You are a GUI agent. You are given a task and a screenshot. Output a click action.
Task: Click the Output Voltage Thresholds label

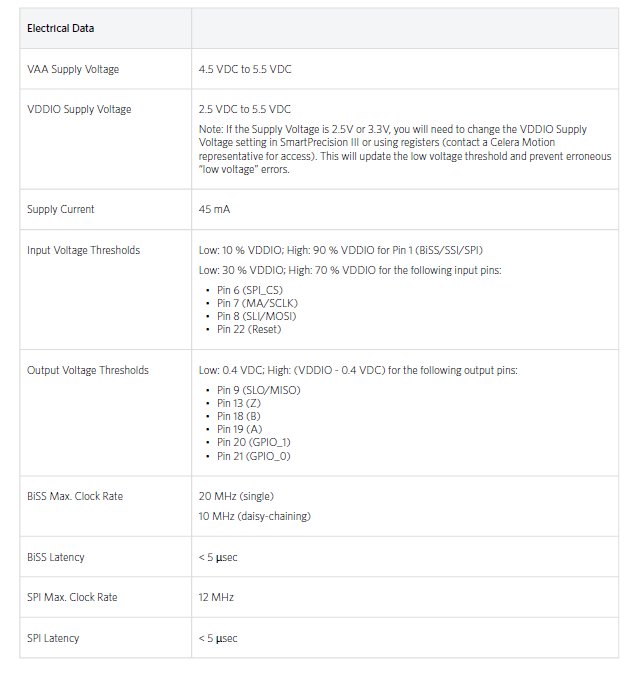click(x=88, y=370)
